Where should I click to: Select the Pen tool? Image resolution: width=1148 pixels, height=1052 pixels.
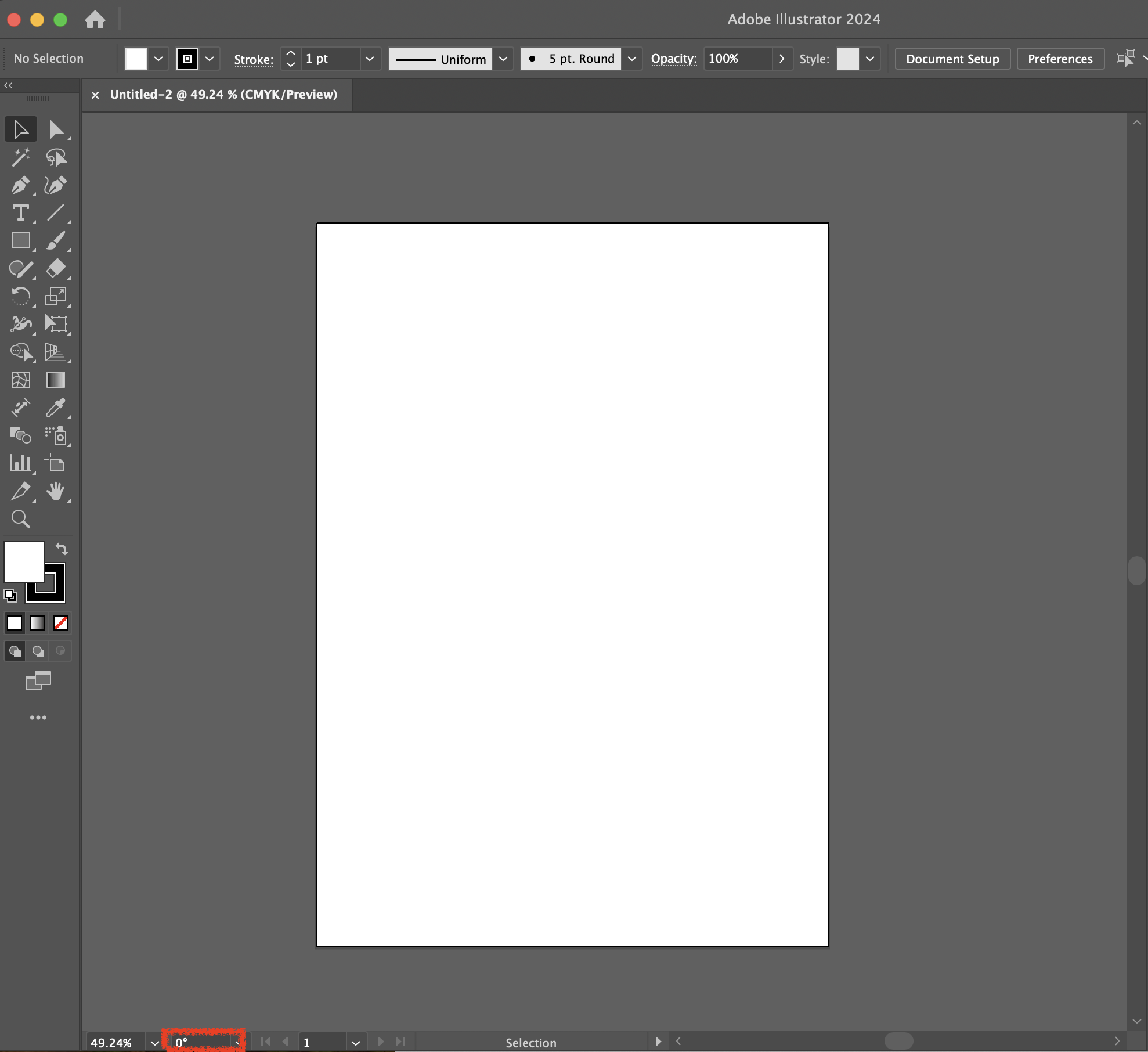20,185
